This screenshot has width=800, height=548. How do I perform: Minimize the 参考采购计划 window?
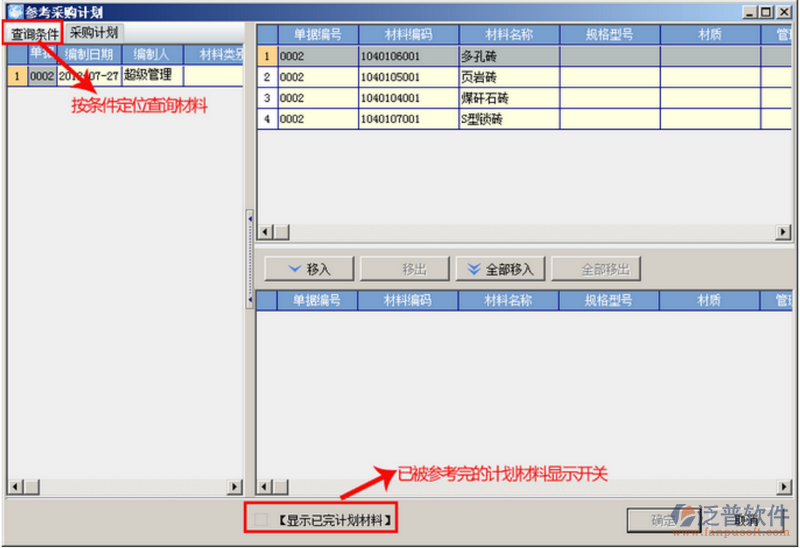[x=749, y=11]
